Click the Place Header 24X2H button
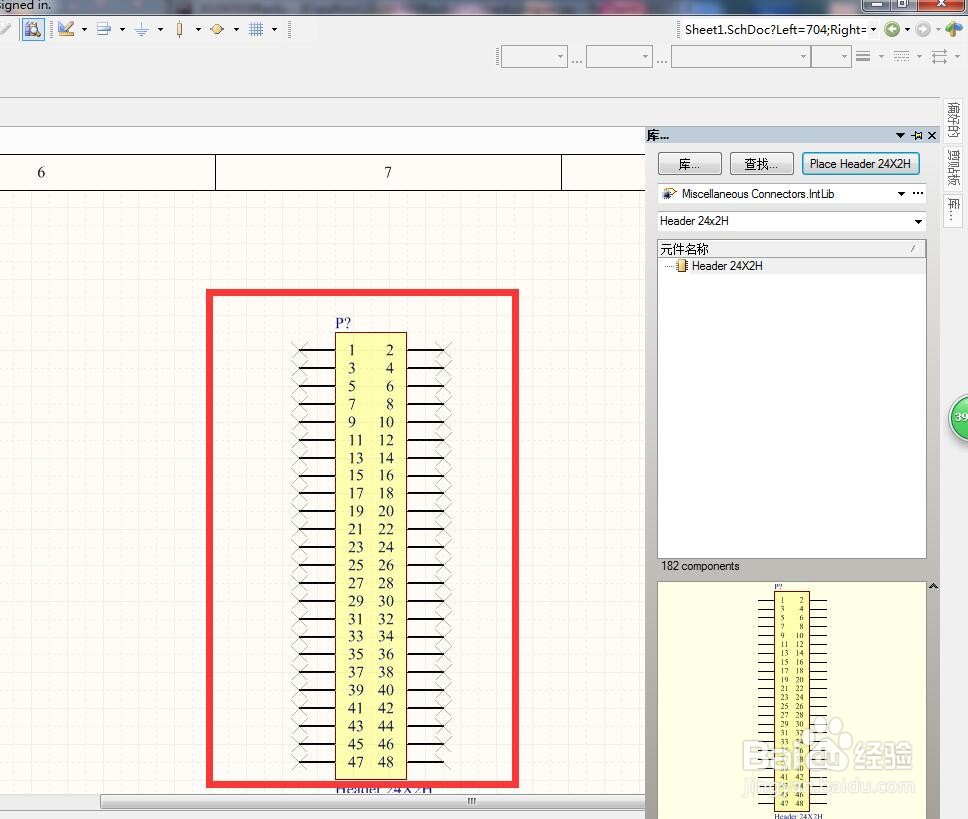The height and width of the screenshot is (819, 968). coord(860,164)
